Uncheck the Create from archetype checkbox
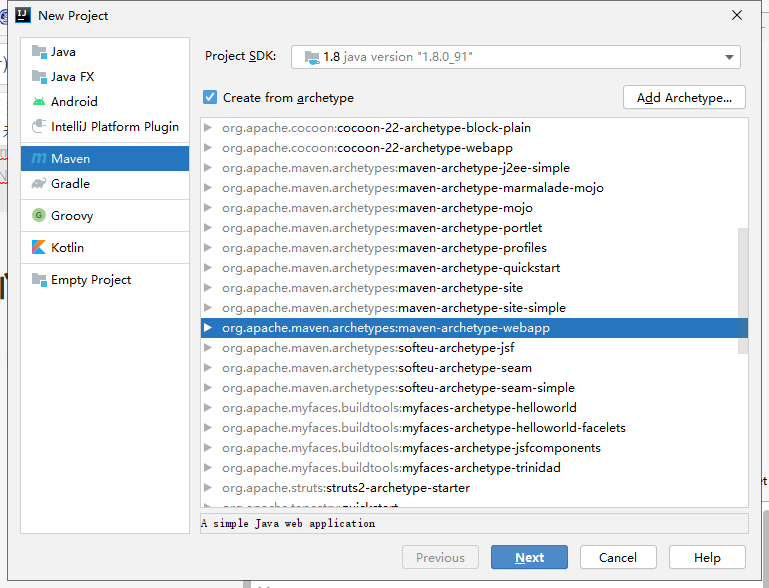769x588 pixels. pyautogui.click(x=210, y=98)
